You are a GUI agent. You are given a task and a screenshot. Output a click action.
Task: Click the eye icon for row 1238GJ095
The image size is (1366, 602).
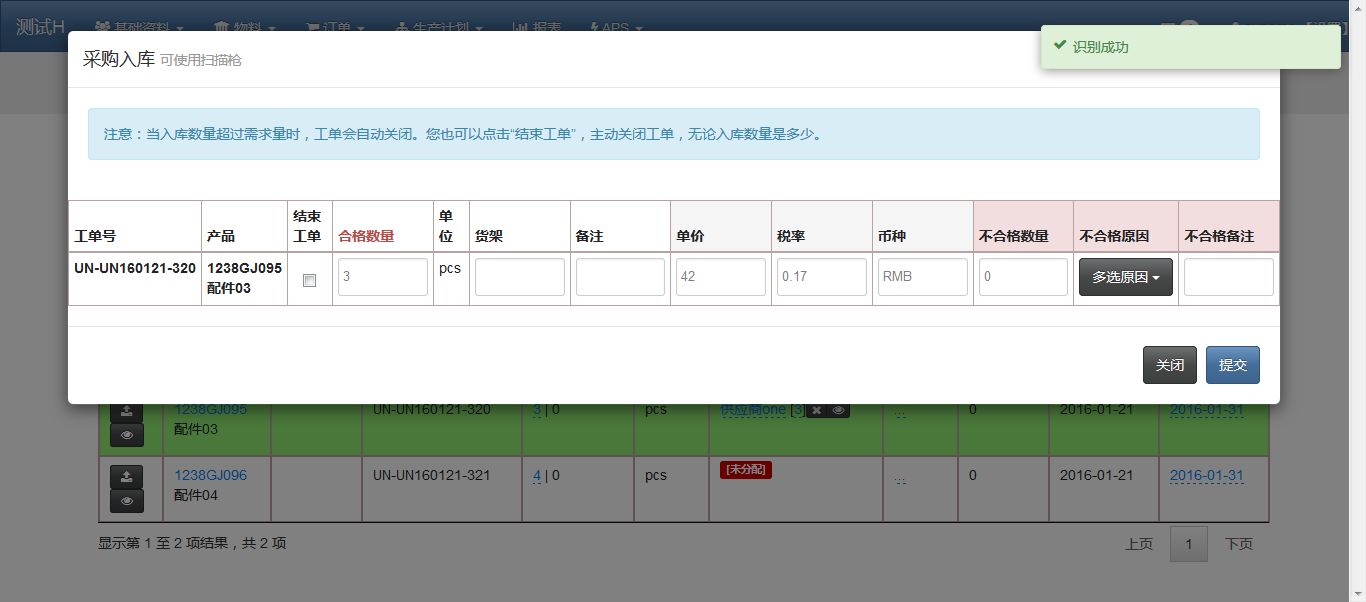pos(126,434)
